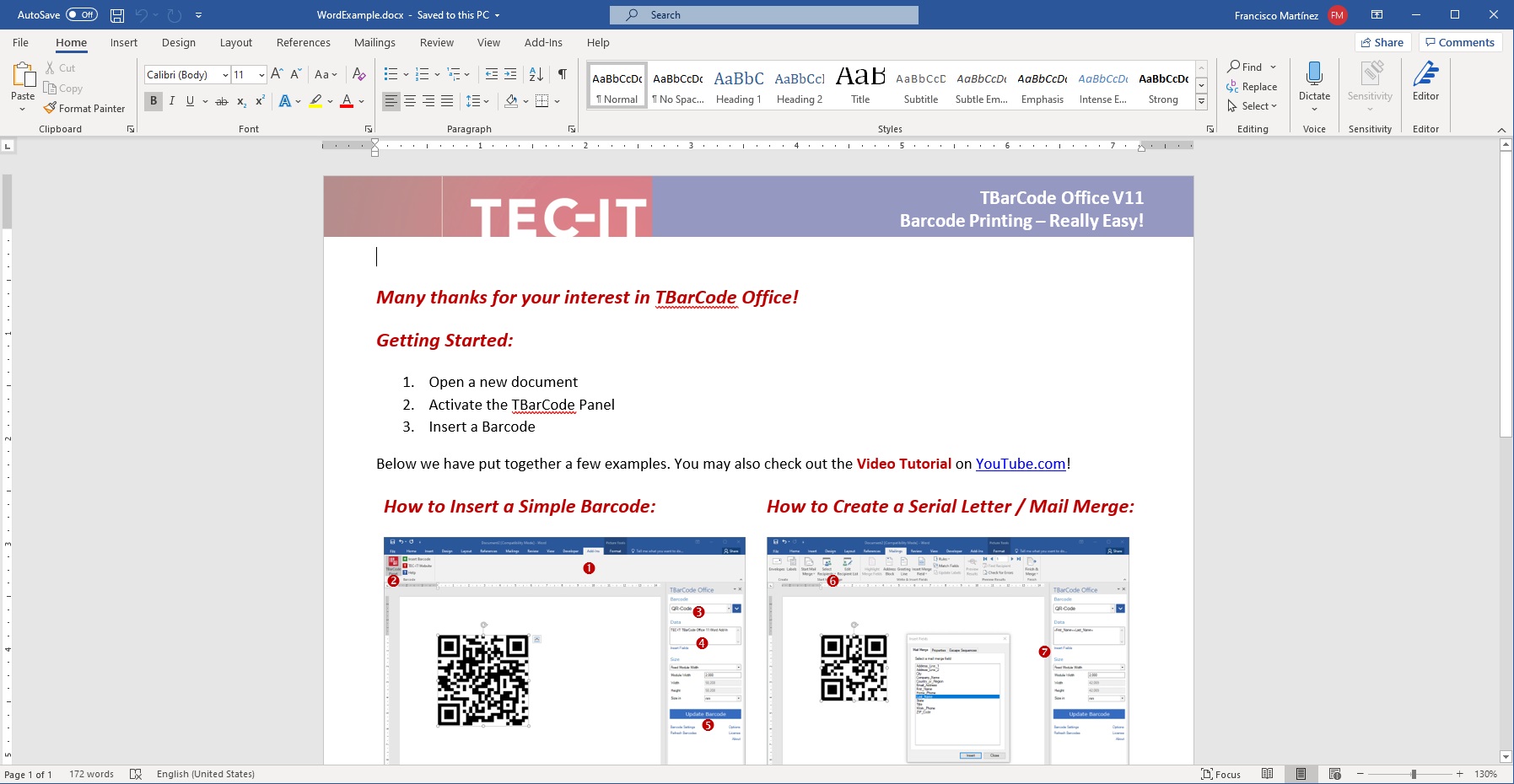Viewport: 1514px width, 784px height.
Task: Toggle AutoSave switch
Action: click(82, 15)
